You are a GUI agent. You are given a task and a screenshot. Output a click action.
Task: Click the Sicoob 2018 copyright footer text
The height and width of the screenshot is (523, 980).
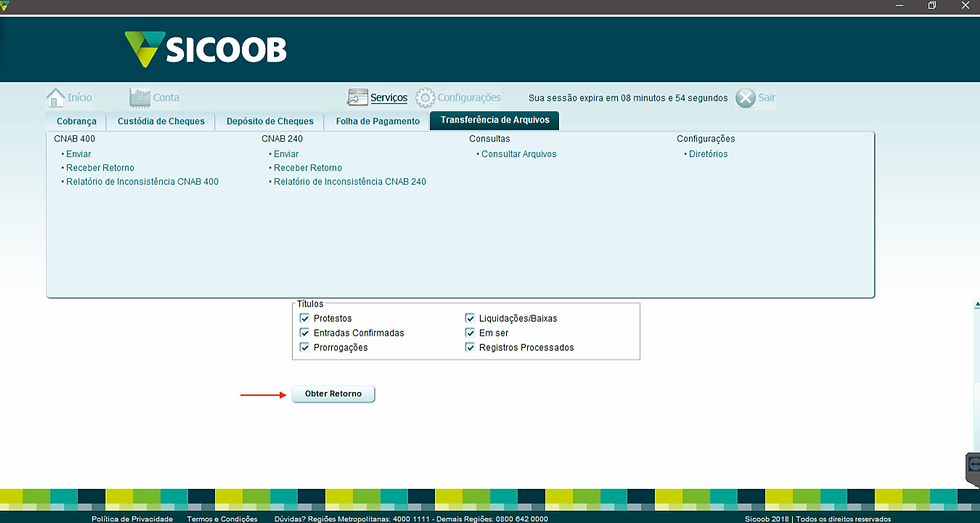click(818, 519)
